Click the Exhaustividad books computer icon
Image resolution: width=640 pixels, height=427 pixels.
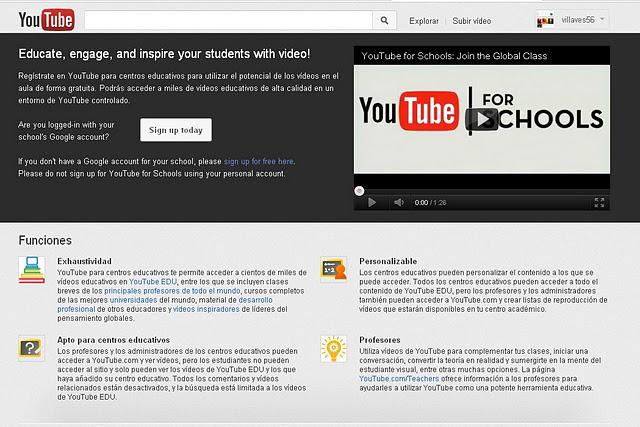click(31, 269)
